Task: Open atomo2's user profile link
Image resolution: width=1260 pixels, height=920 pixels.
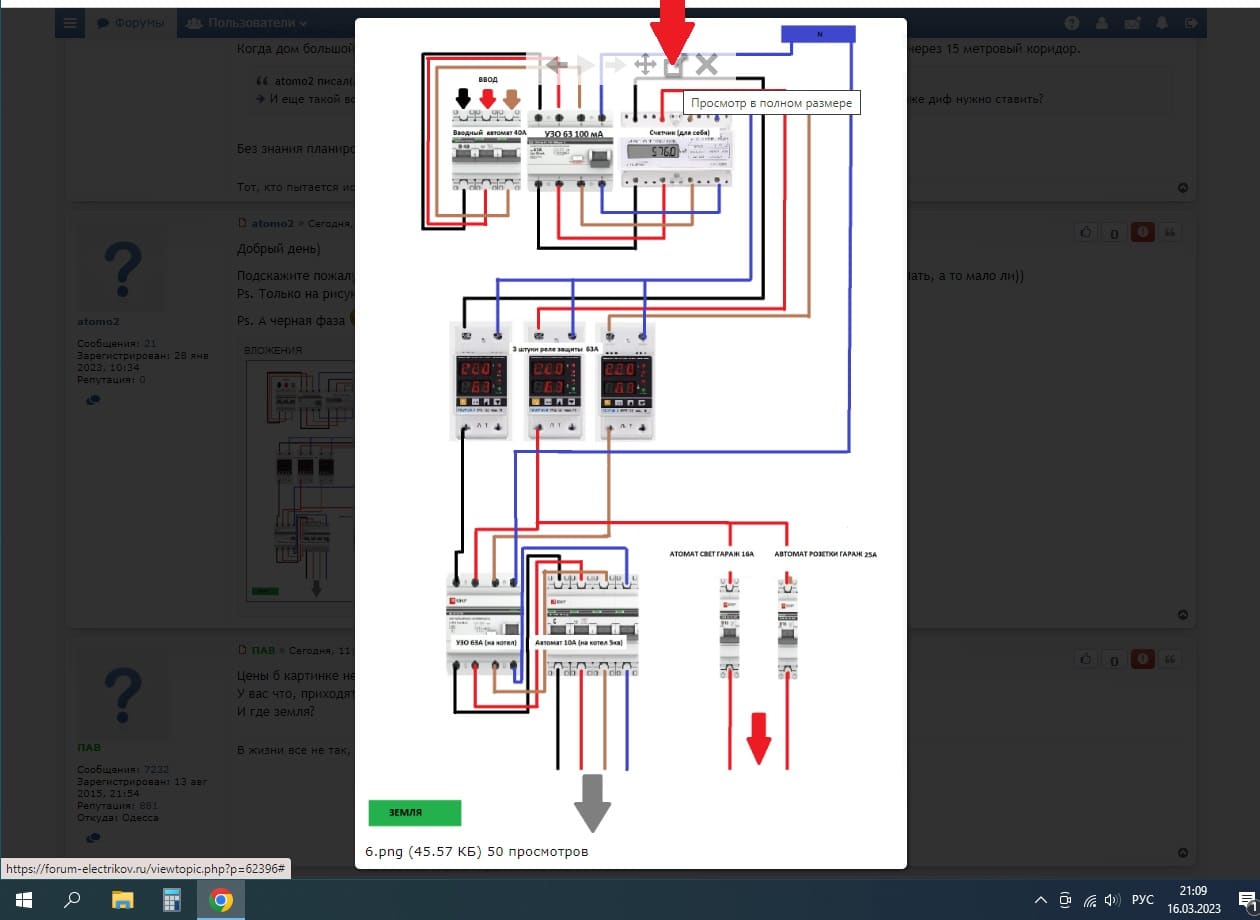Action: (98, 321)
